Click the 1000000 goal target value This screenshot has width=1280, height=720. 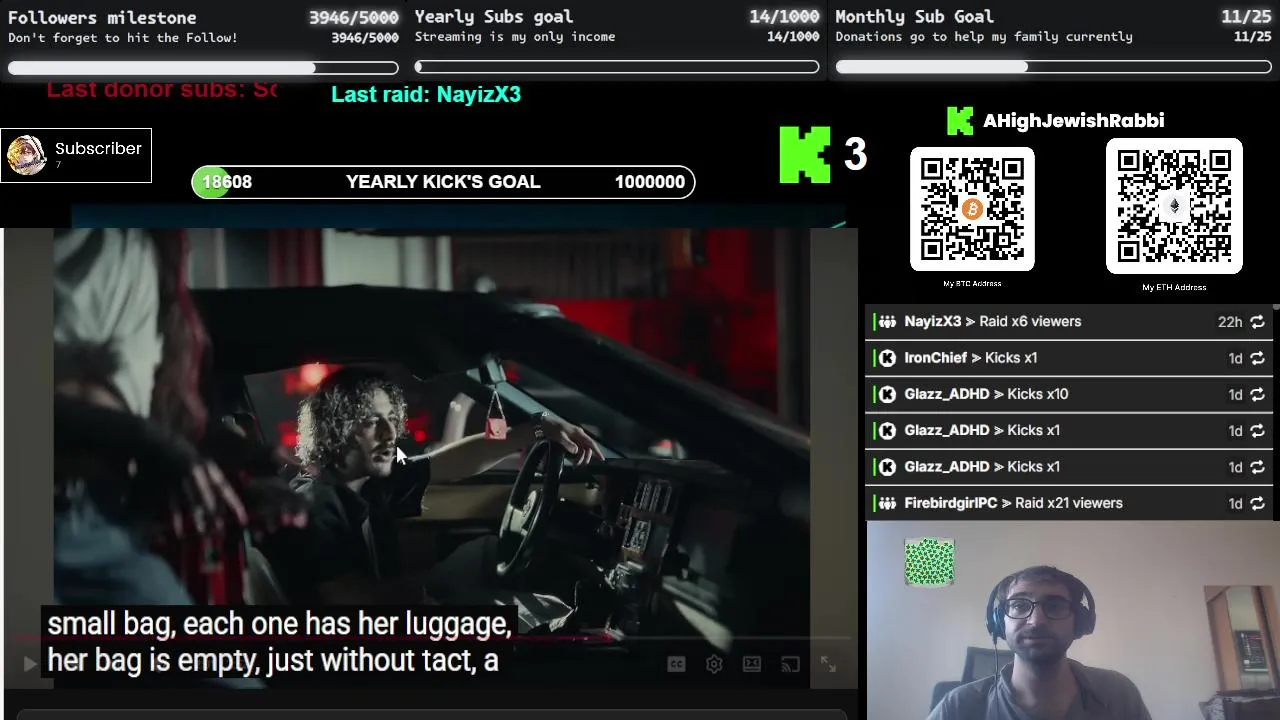pos(650,182)
